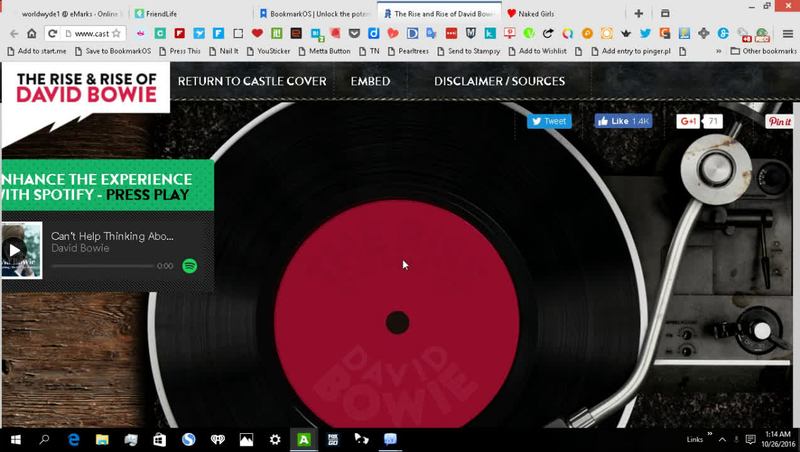Click the Tweet button
The width and height of the screenshot is (800, 452).
[548, 121]
